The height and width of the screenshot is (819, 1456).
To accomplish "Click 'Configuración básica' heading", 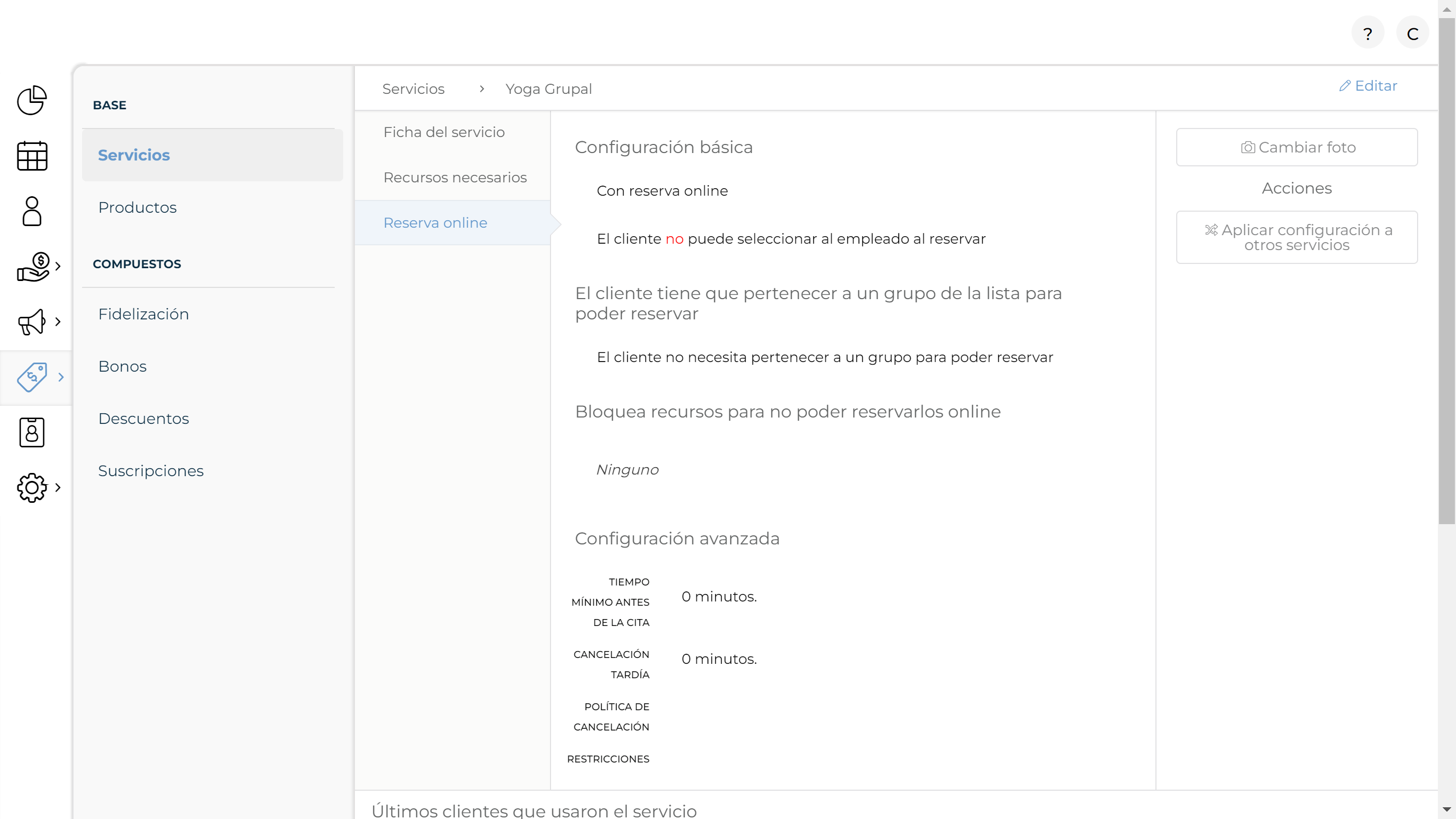I will coord(664,147).
